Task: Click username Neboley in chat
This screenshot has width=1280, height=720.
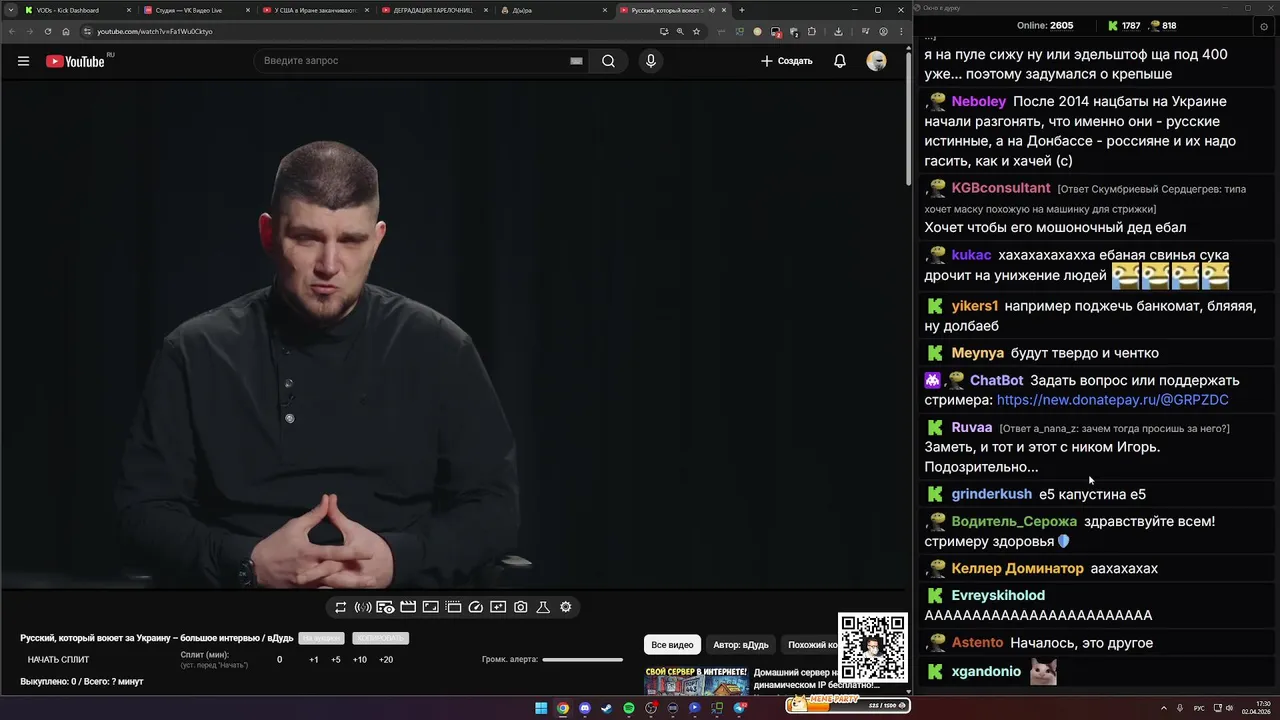Action: tap(978, 101)
